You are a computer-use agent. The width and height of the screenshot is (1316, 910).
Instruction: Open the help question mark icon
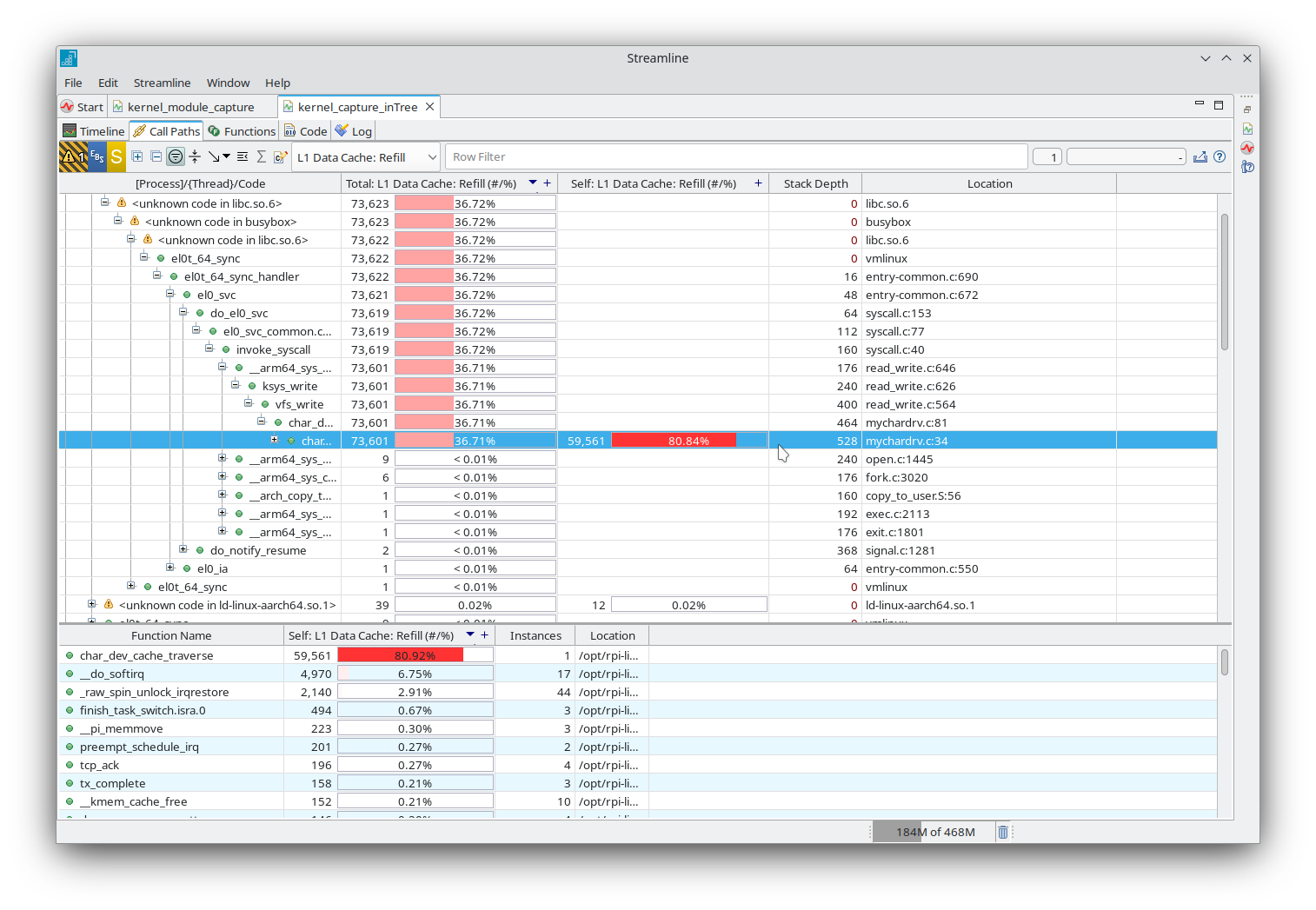1220,157
